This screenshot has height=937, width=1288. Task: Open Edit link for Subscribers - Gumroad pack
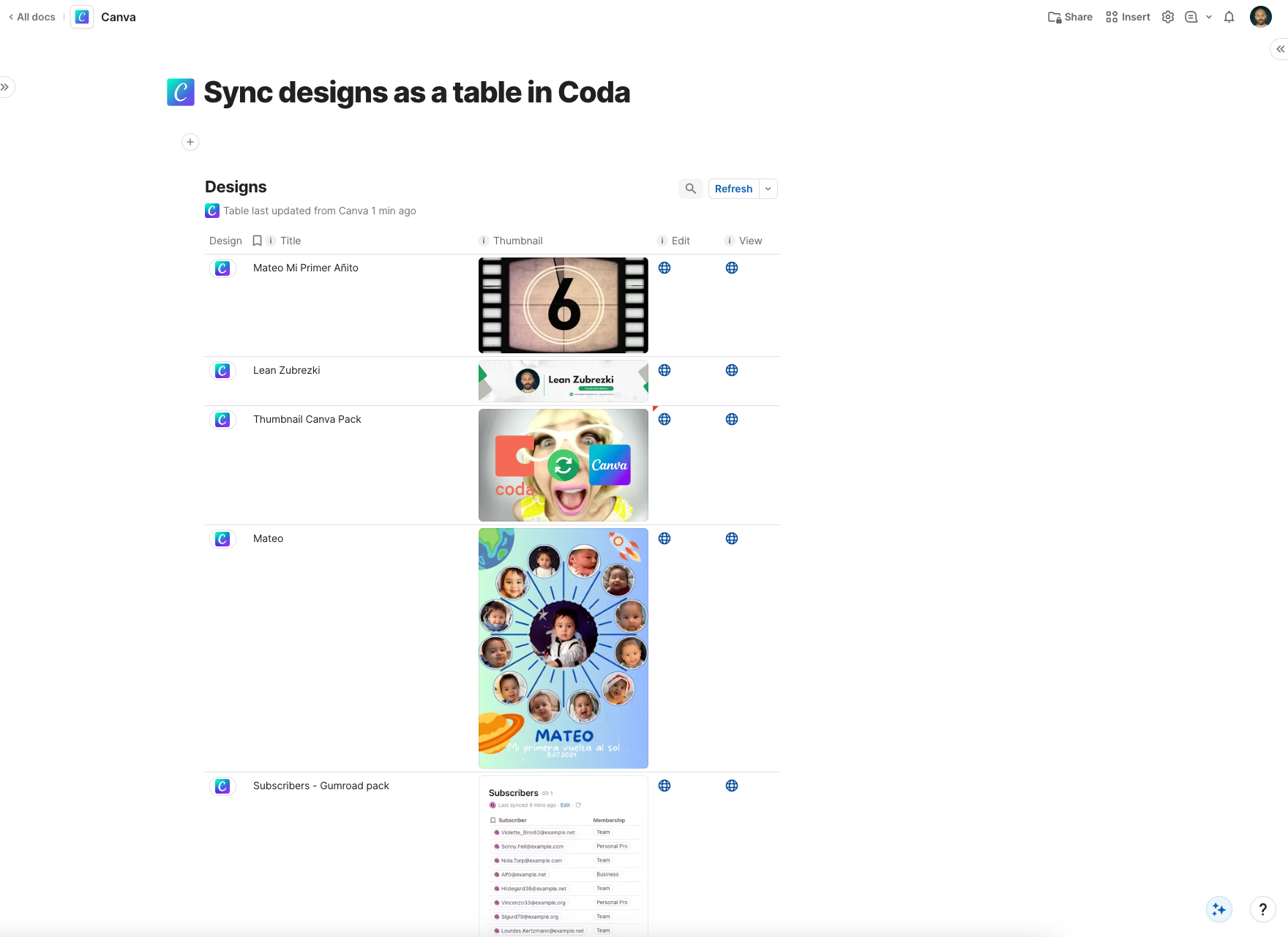tap(664, 786)
